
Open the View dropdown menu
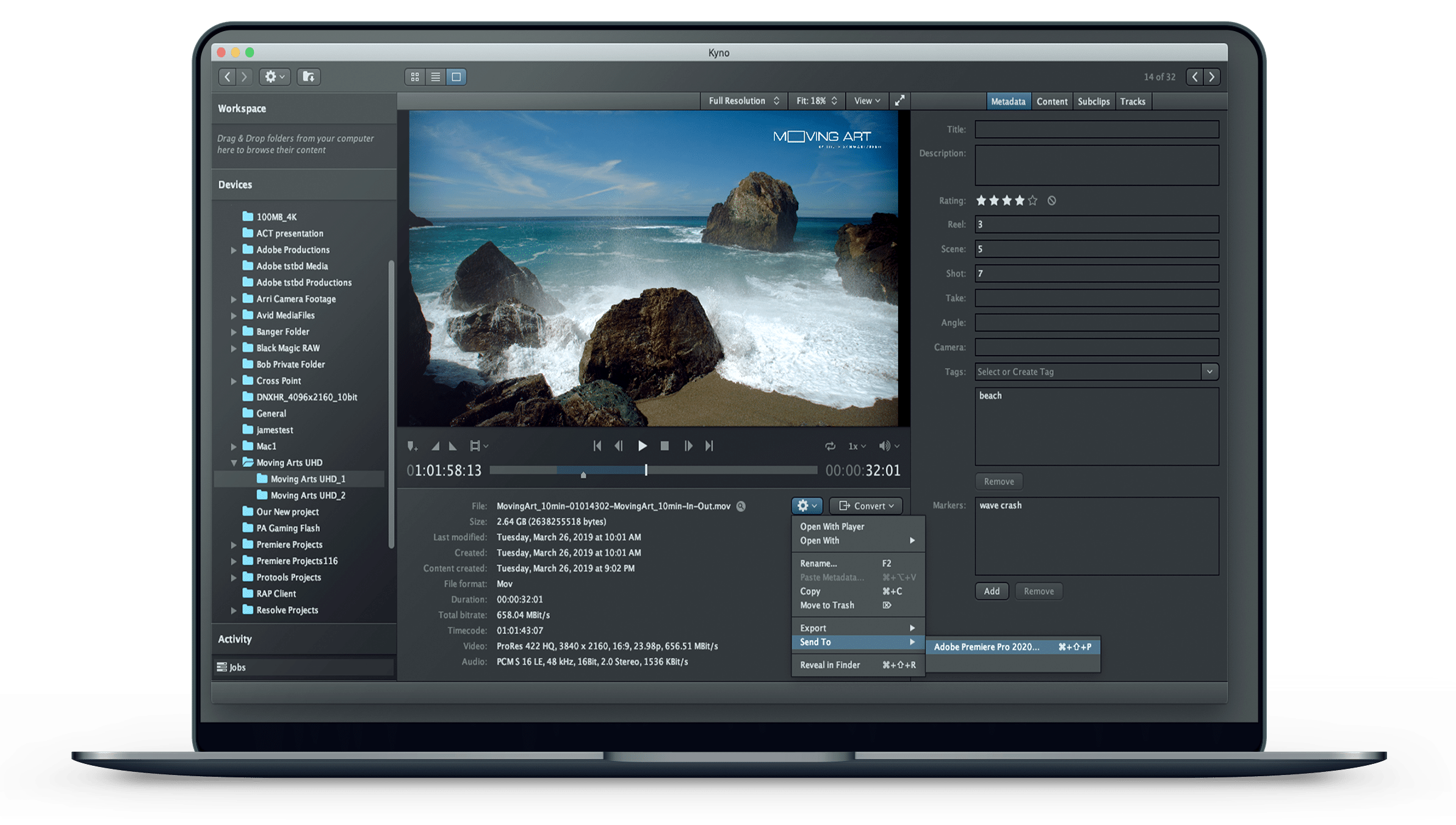pos(867,101)
